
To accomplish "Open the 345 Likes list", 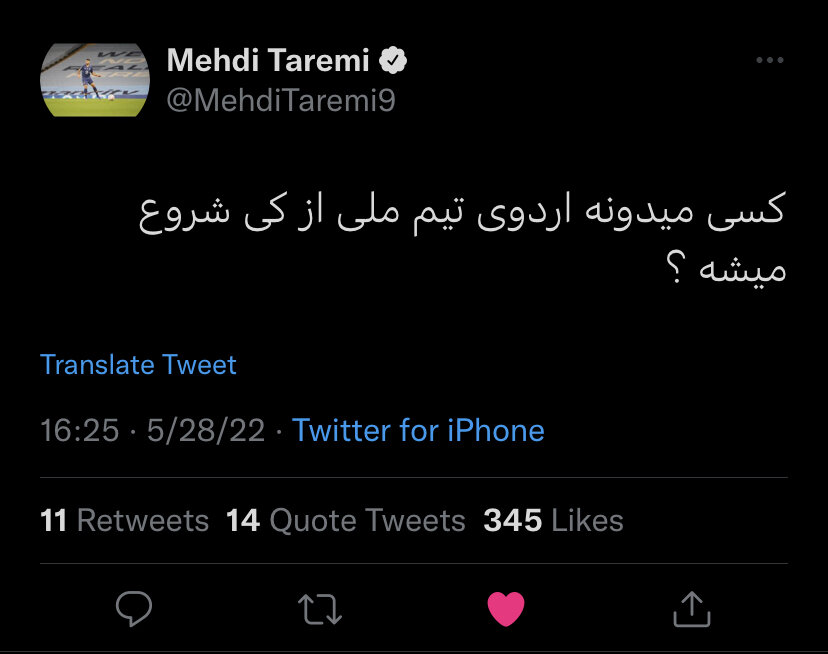I will coord(553,520).
